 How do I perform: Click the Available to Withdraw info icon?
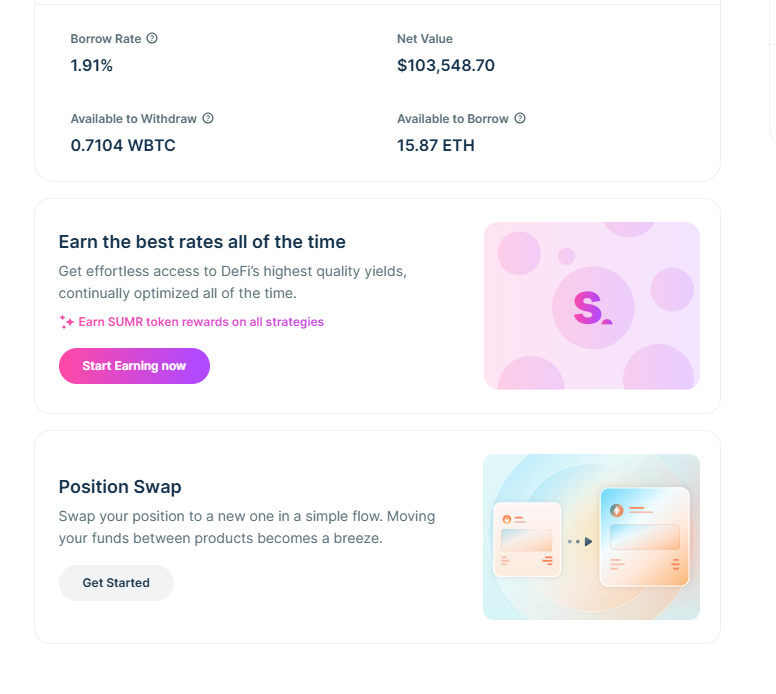208,118
